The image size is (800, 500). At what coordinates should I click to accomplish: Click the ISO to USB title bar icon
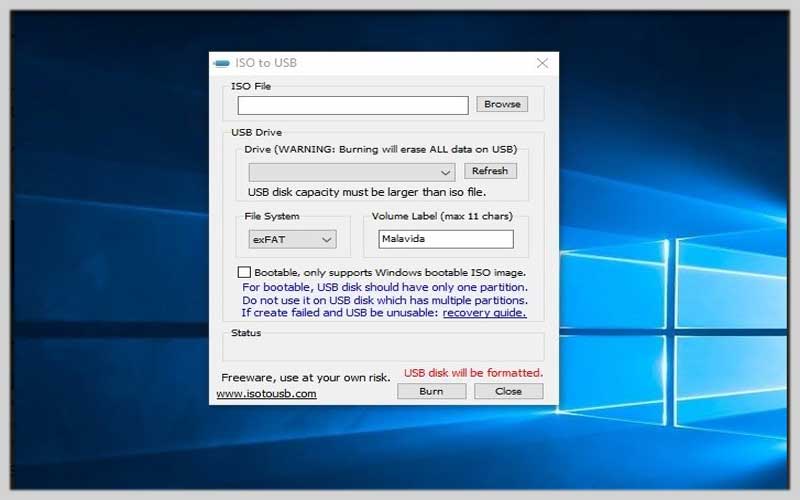point(222,63)
